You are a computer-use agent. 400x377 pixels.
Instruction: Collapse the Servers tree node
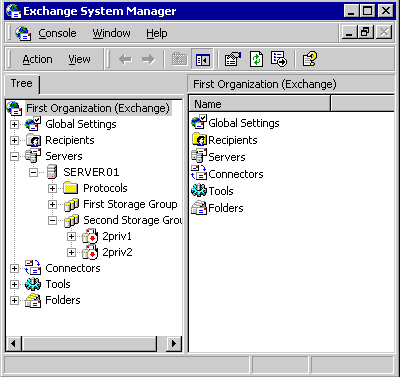(x=14, y=156)
